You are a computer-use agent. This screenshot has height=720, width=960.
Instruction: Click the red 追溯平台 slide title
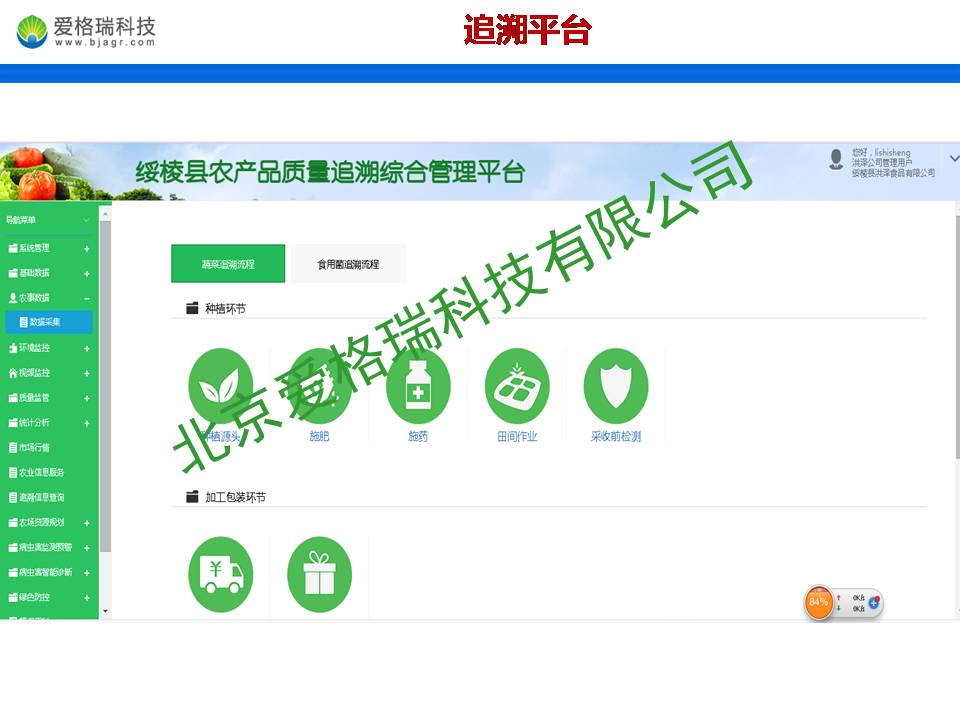point(527,30)
